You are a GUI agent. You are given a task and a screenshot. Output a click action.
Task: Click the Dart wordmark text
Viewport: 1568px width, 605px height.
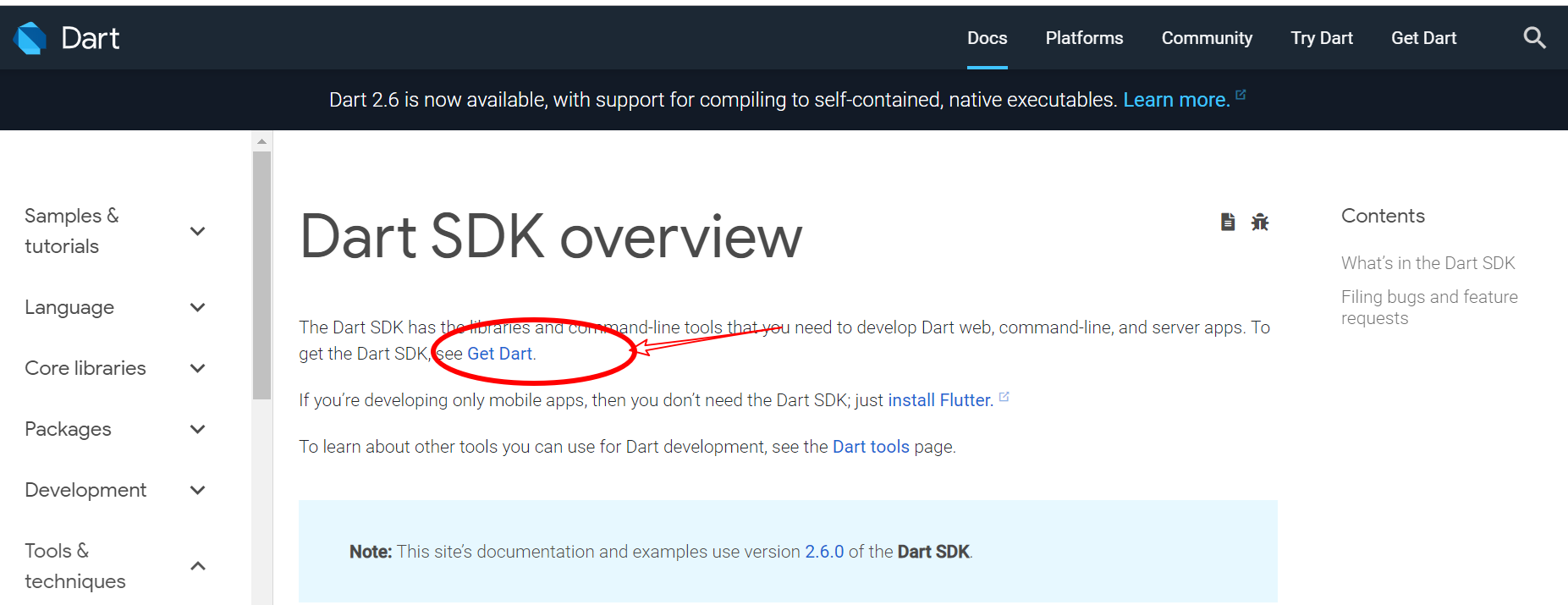click(91, 38)
